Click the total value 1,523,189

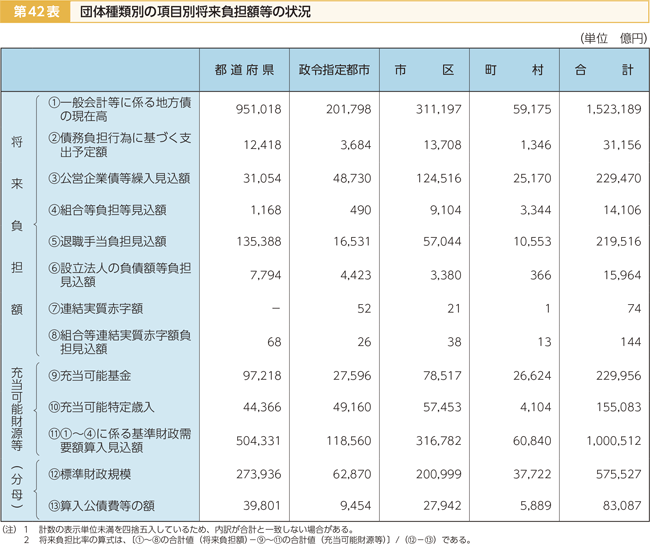614,109
